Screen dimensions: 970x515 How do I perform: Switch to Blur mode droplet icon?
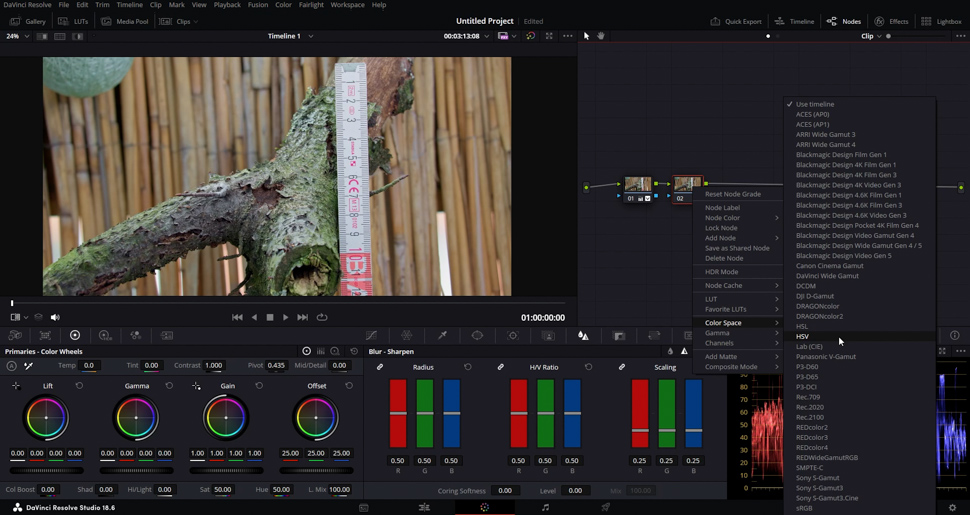pos(670,351)
